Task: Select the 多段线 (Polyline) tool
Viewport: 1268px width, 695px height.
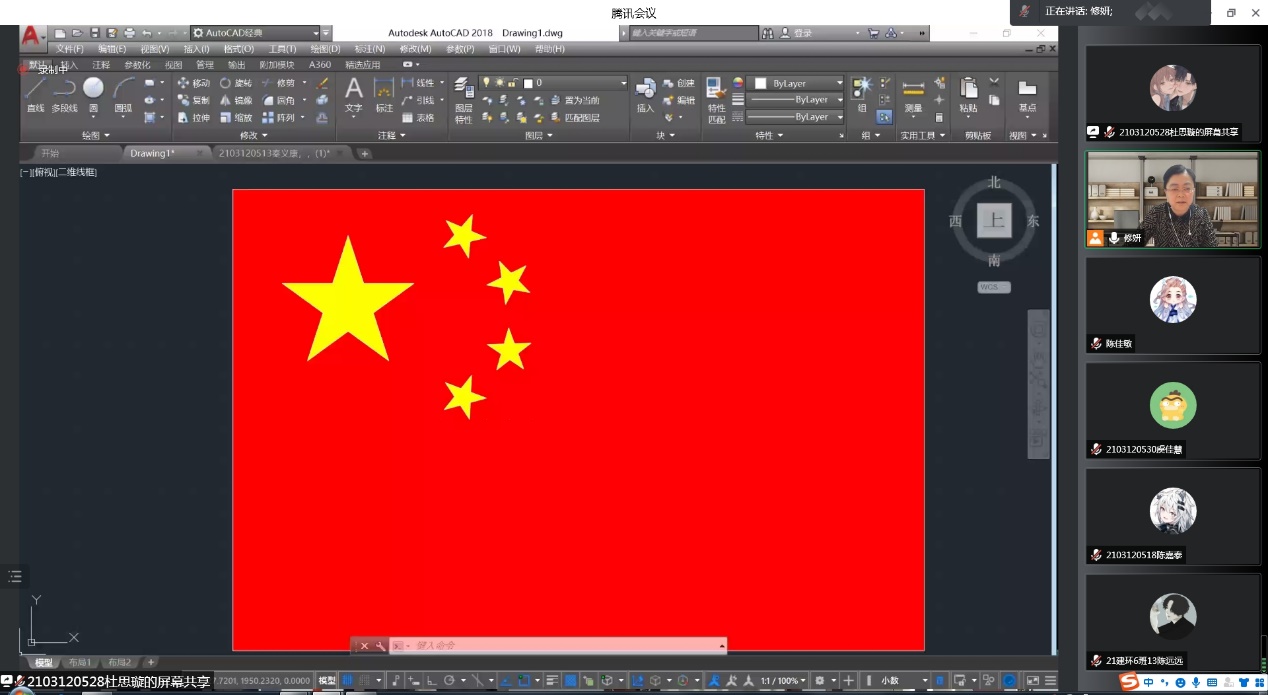Action: (x=64, y=93)
